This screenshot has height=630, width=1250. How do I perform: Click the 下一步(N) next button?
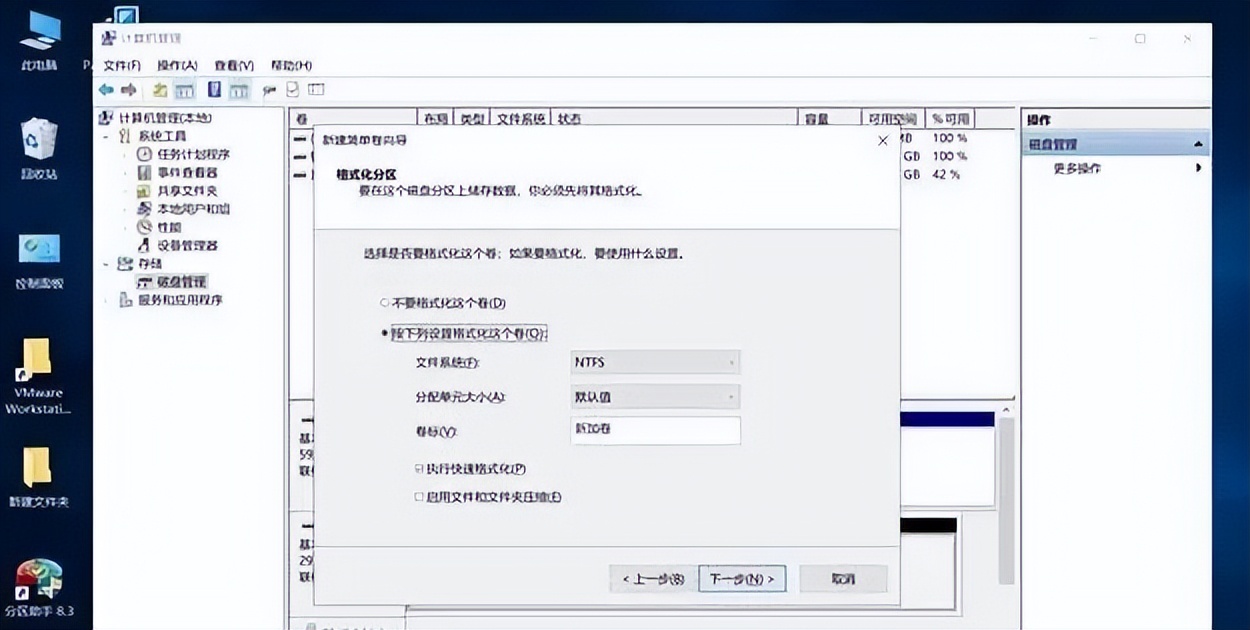coord(742,578)
